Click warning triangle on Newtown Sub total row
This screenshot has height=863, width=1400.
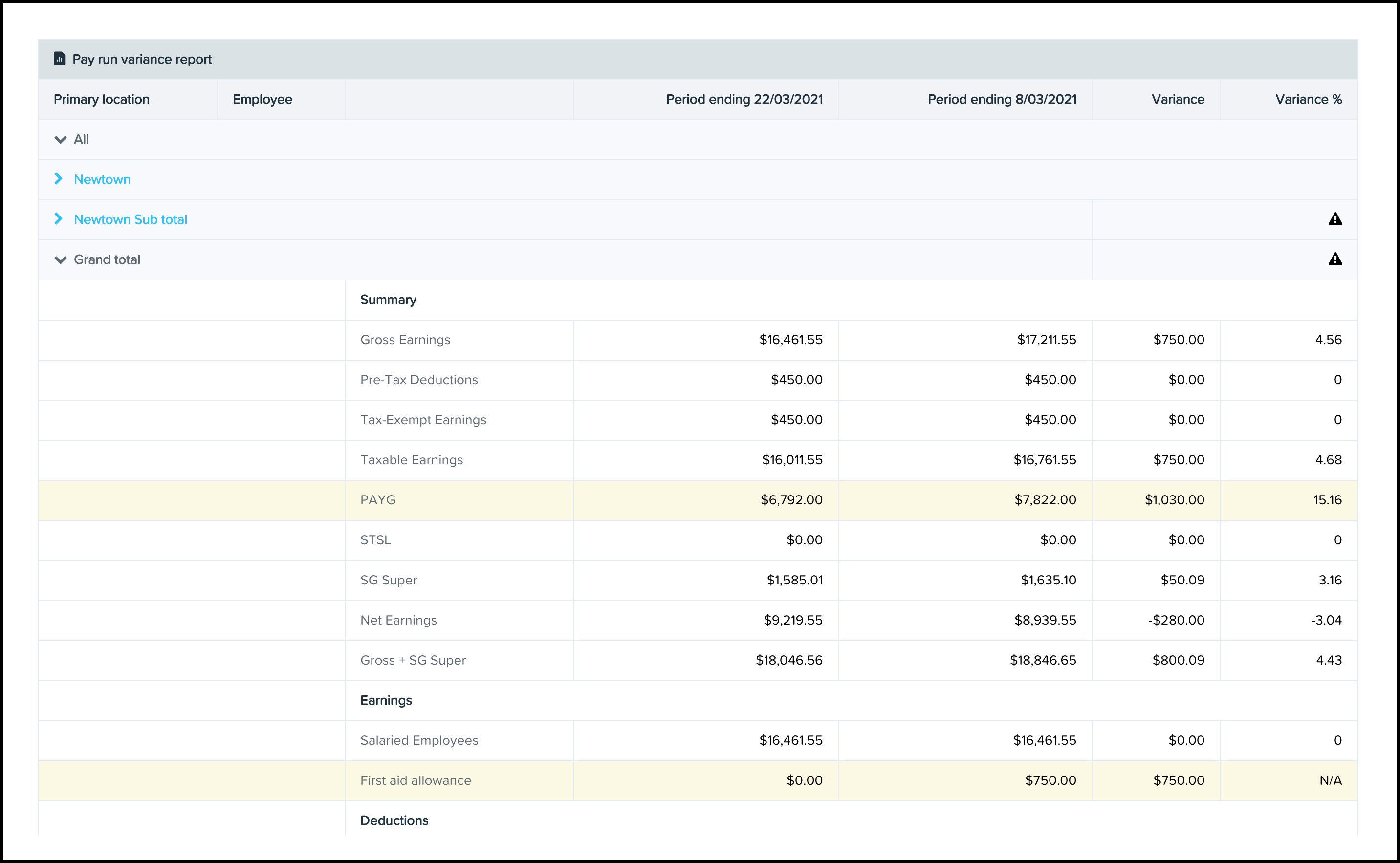pos(1334,219)
